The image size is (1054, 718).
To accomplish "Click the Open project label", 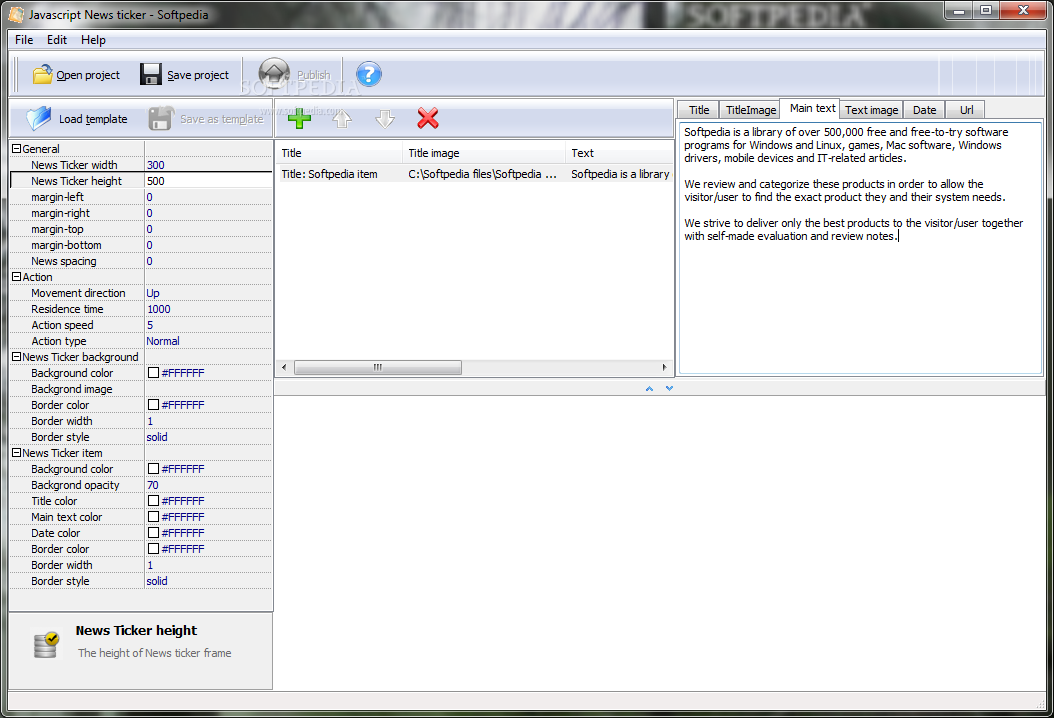I will click(88, 75).
